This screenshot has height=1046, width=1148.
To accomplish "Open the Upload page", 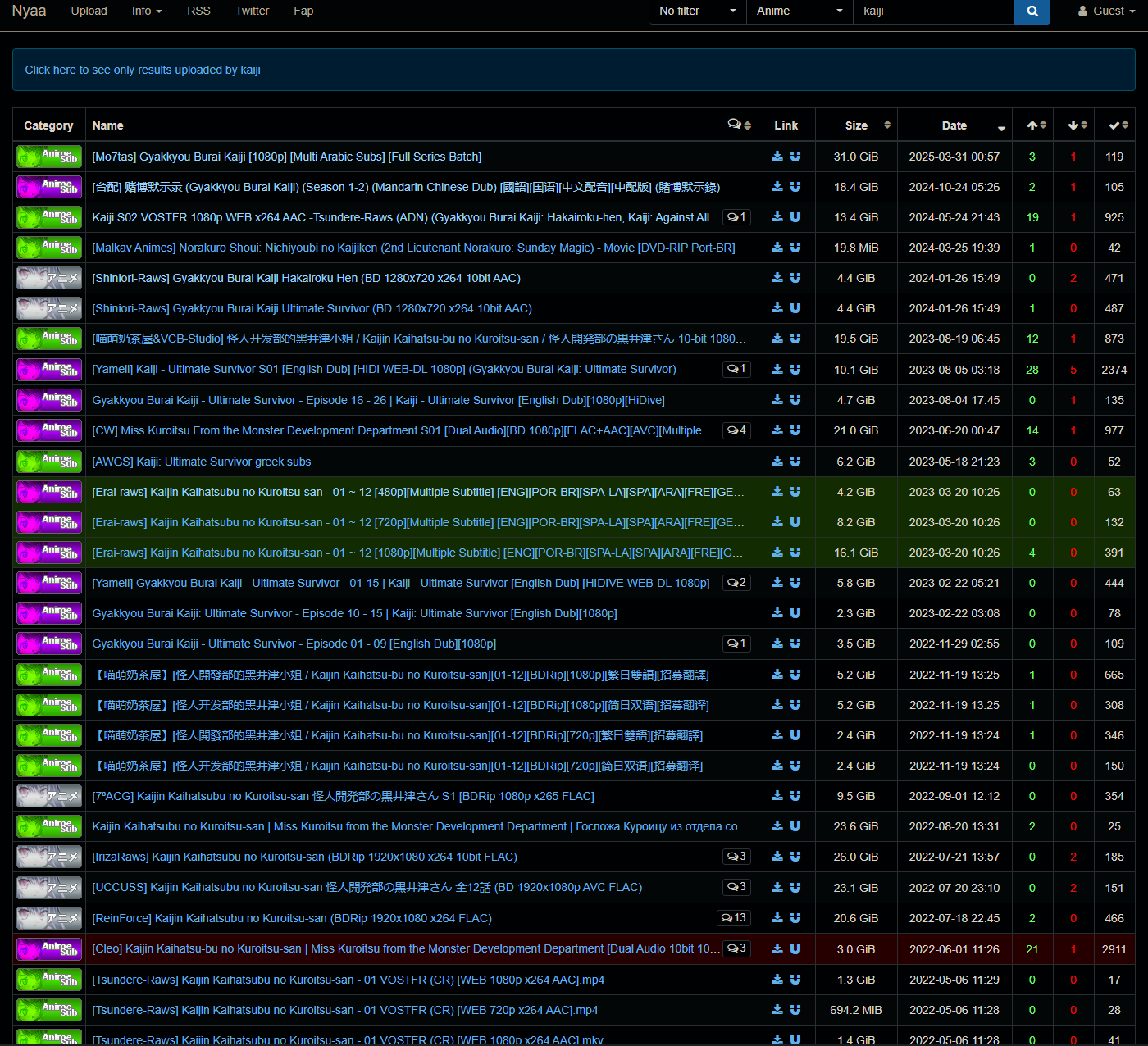I will (89, 11).
